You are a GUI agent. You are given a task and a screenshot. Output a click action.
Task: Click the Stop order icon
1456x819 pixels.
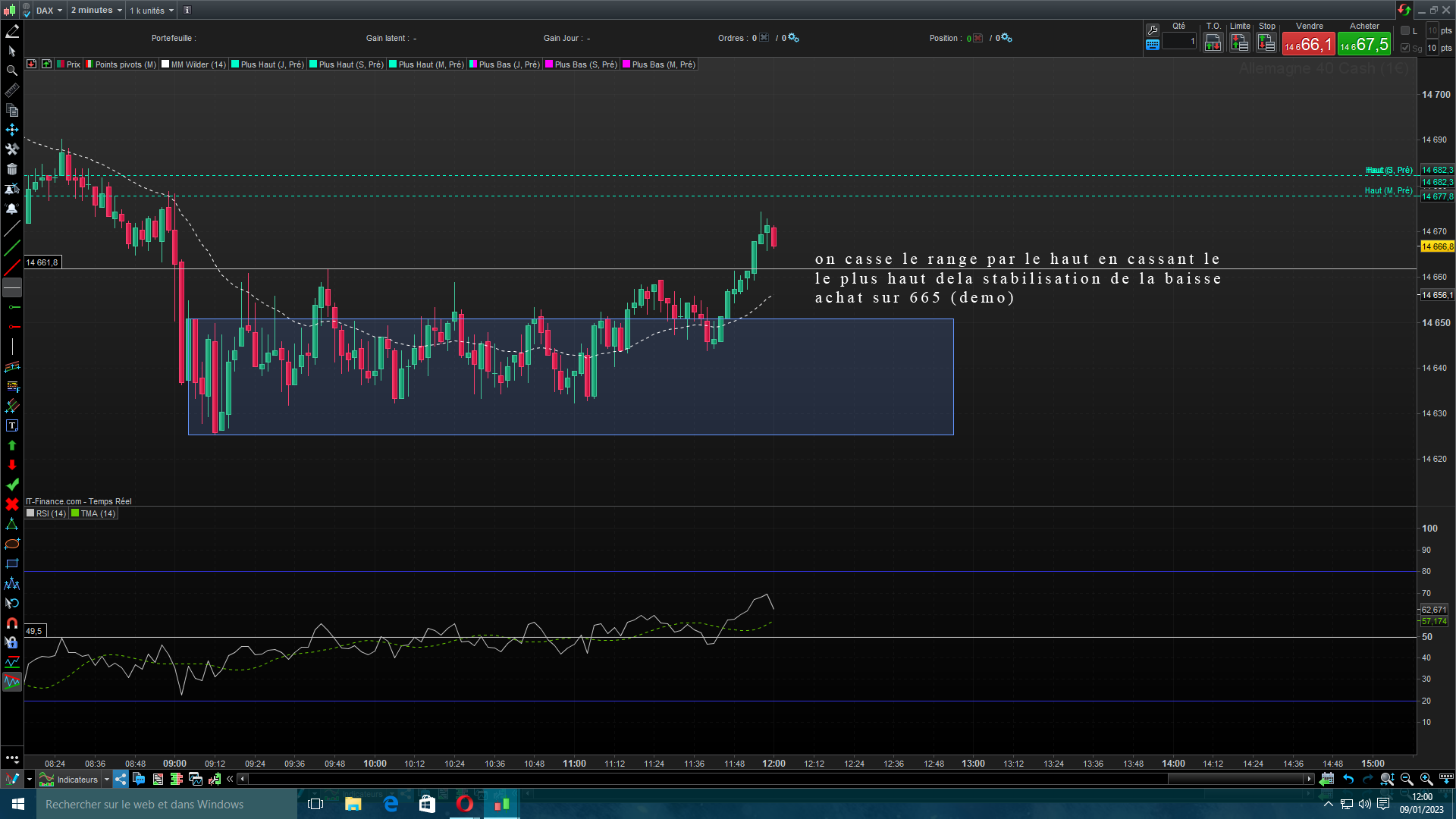click(1266, 43)
